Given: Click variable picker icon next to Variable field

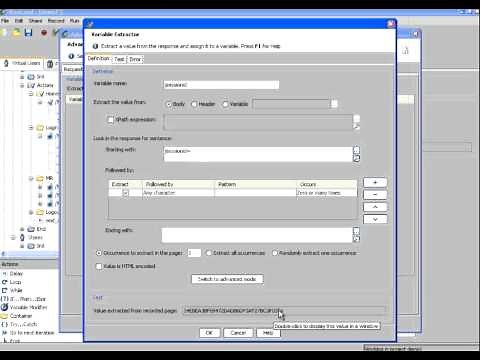Looking at the screenshot, I should click(334, 104).
